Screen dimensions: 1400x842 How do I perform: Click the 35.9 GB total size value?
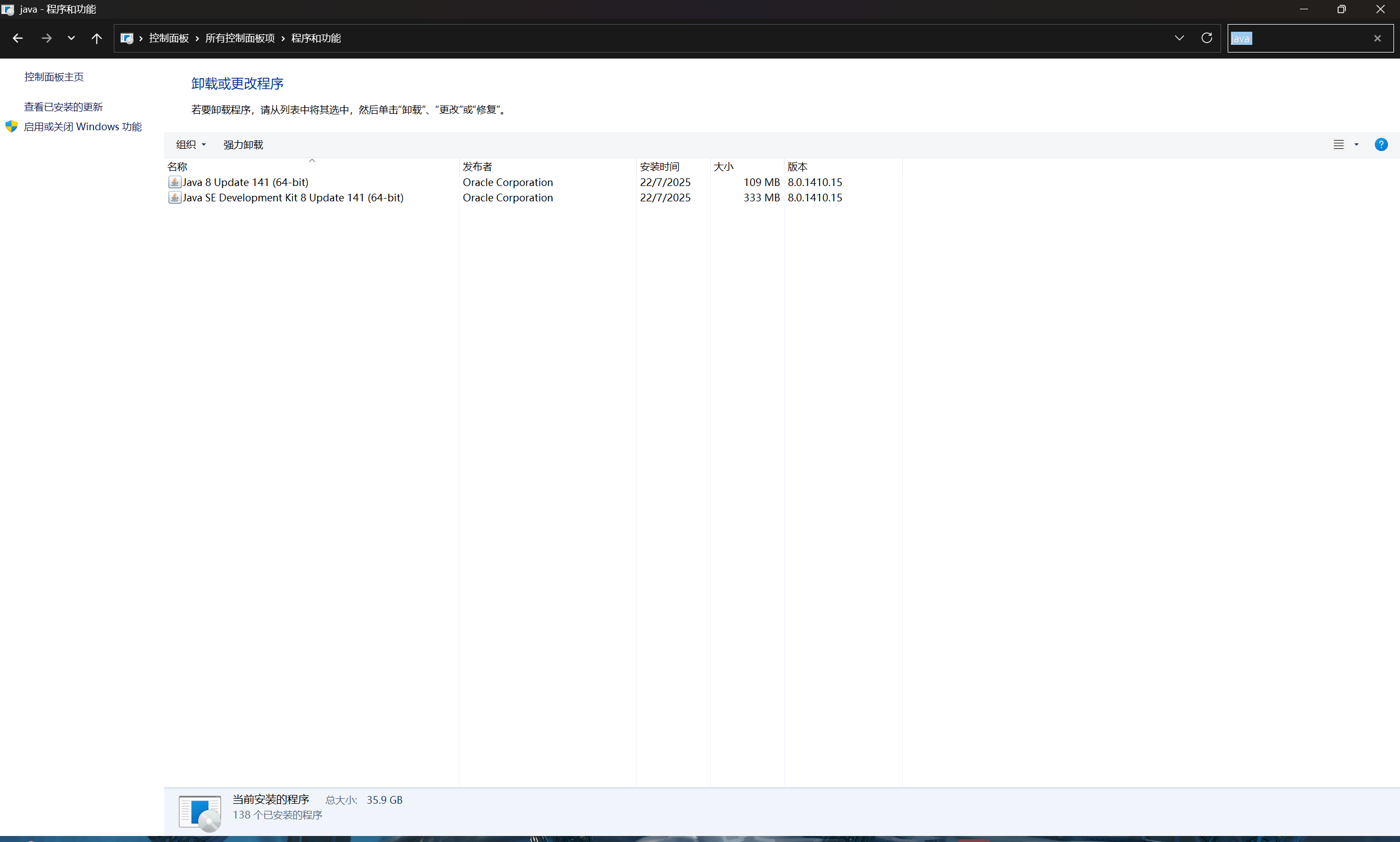385,799
